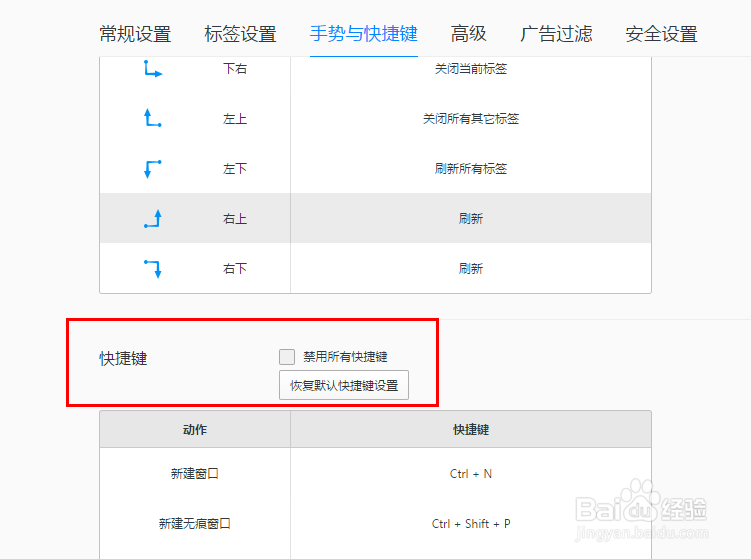Change action 关闭所有其它标签 for 左上 gesture

point(471,119)
